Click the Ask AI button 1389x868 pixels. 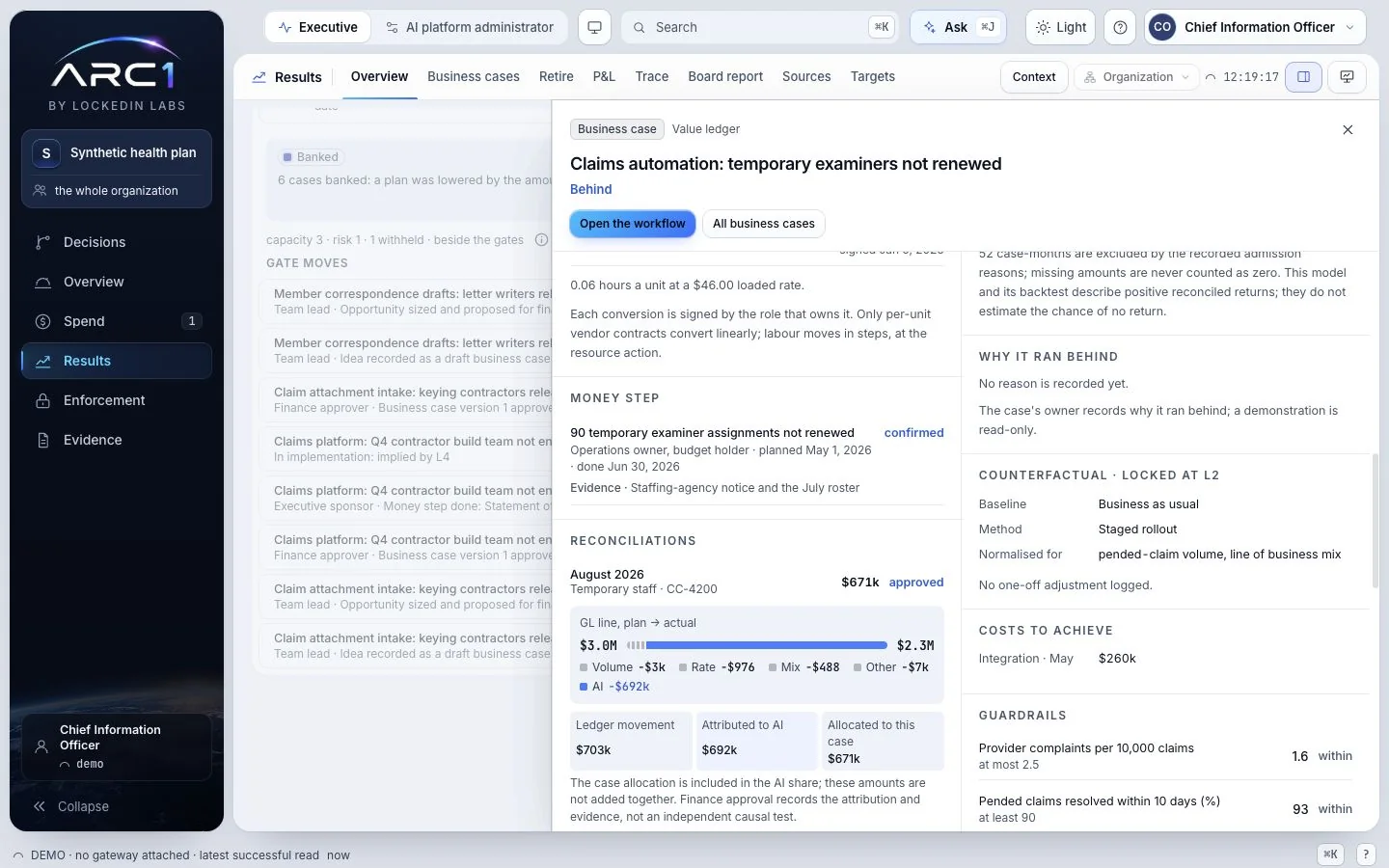click(x=958, y=27)
